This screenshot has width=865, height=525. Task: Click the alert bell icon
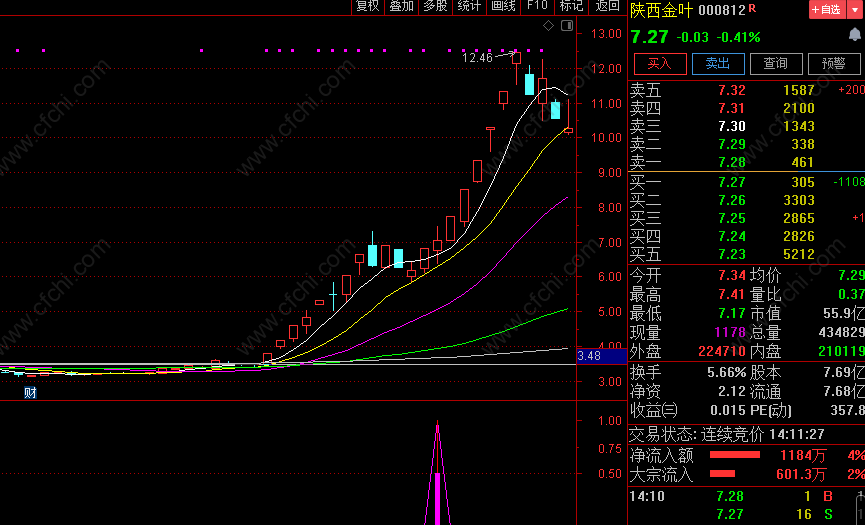click(x=855, y=35)
